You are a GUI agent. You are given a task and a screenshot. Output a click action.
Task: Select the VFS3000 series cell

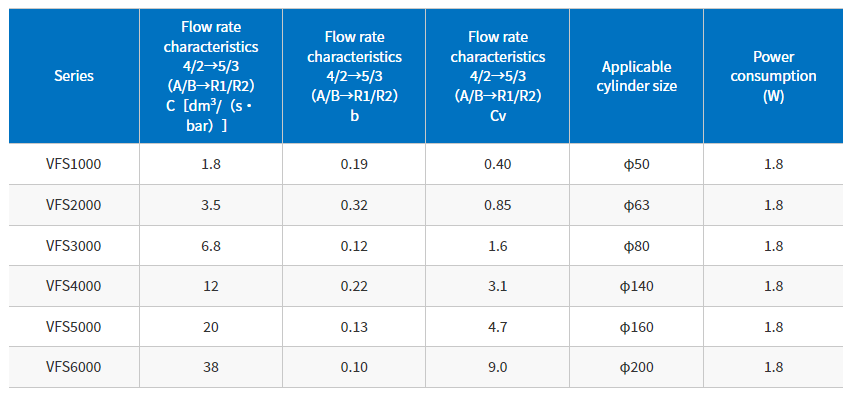[x=74, y=246]
